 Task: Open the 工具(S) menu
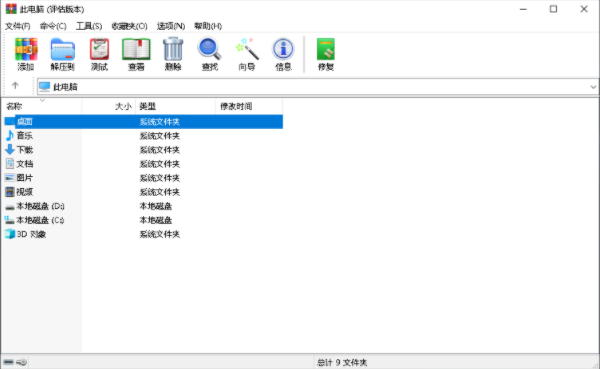pos(89,26)
